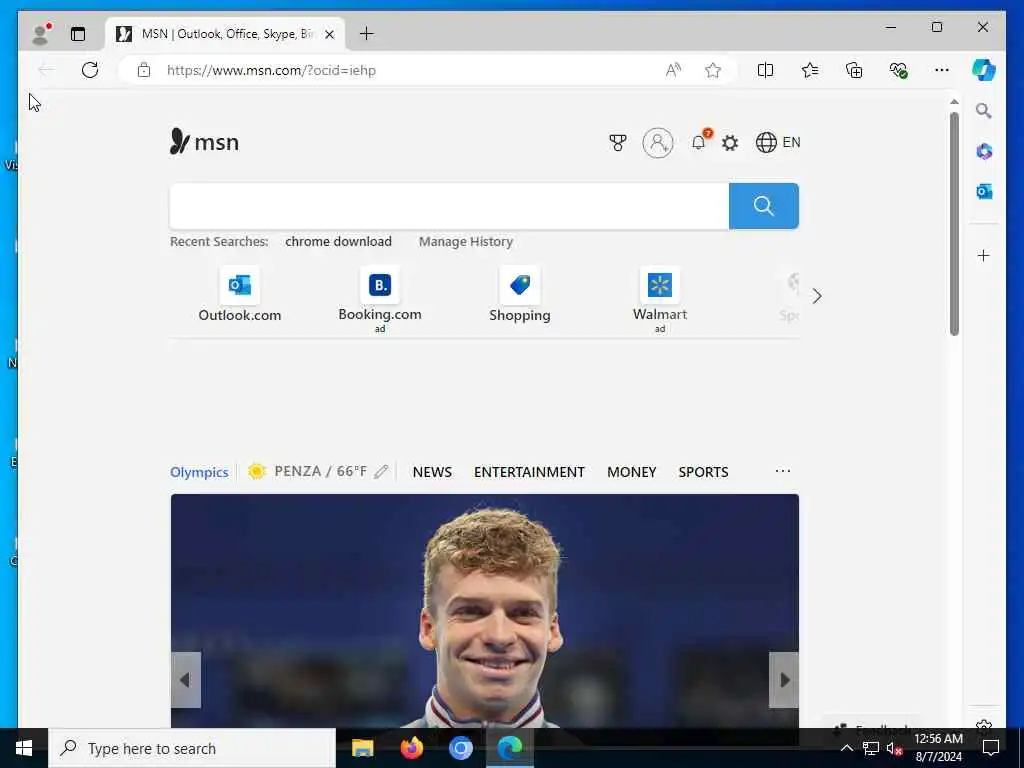The height and width of the screenshot is (768, 1024).
Task: Open Shopping quick link
Action: (520, 295)
